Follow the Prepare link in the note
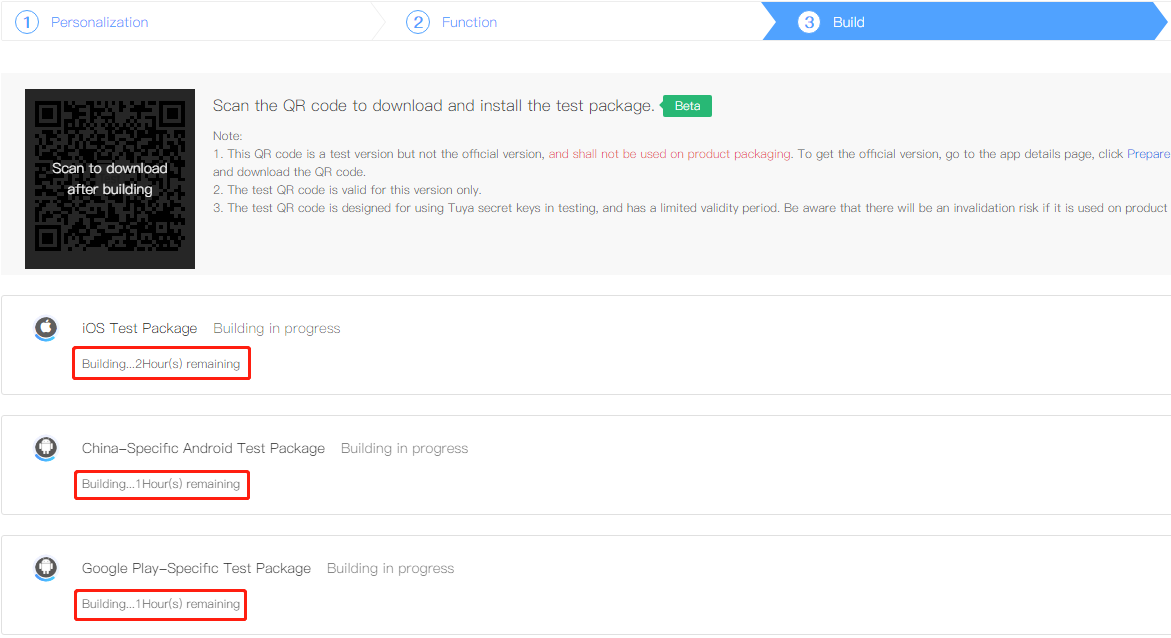Image resolution: width=1171 pixels, height=638 pixels. coord(1149,154)
